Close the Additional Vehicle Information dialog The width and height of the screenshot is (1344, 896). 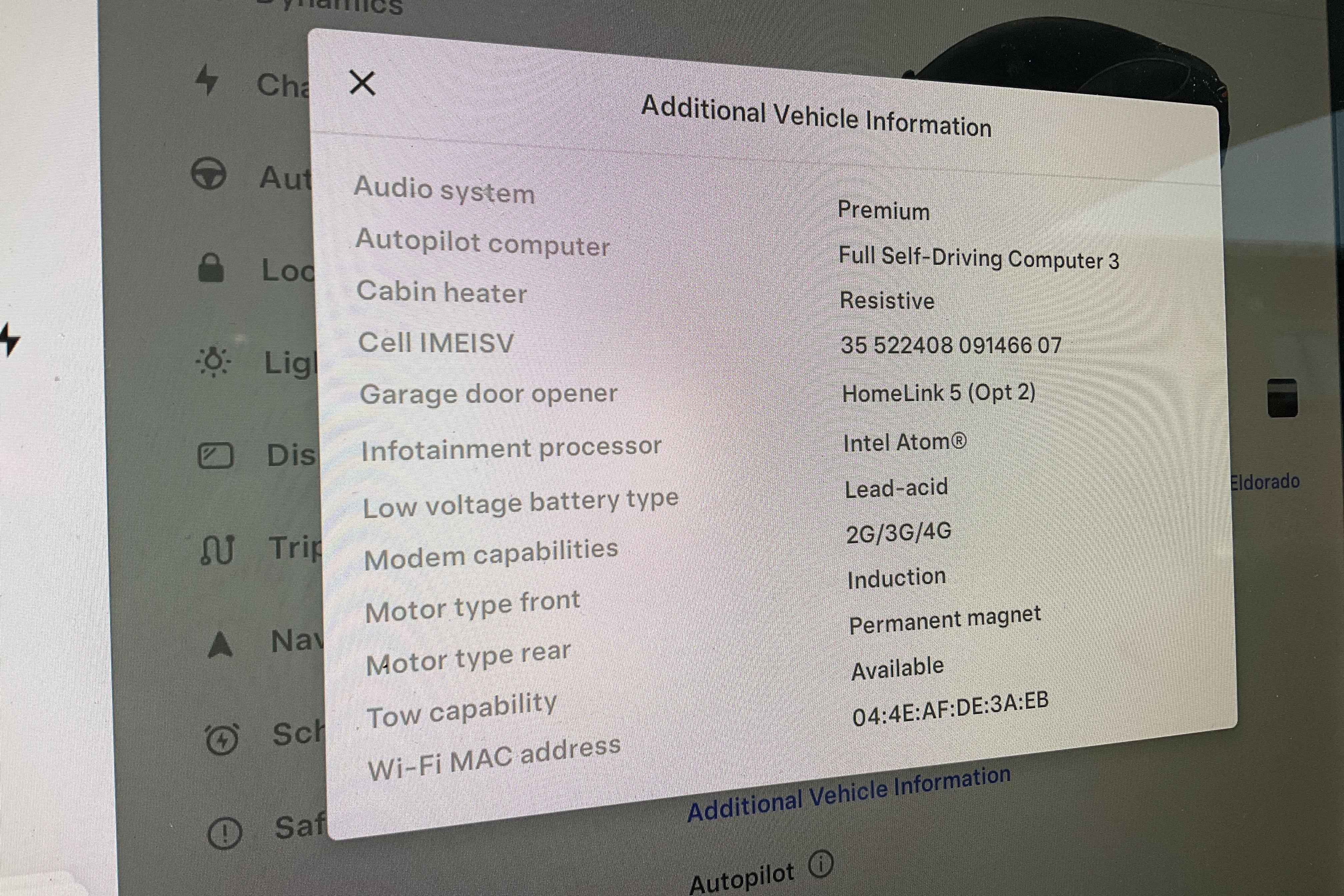(362, 83)
